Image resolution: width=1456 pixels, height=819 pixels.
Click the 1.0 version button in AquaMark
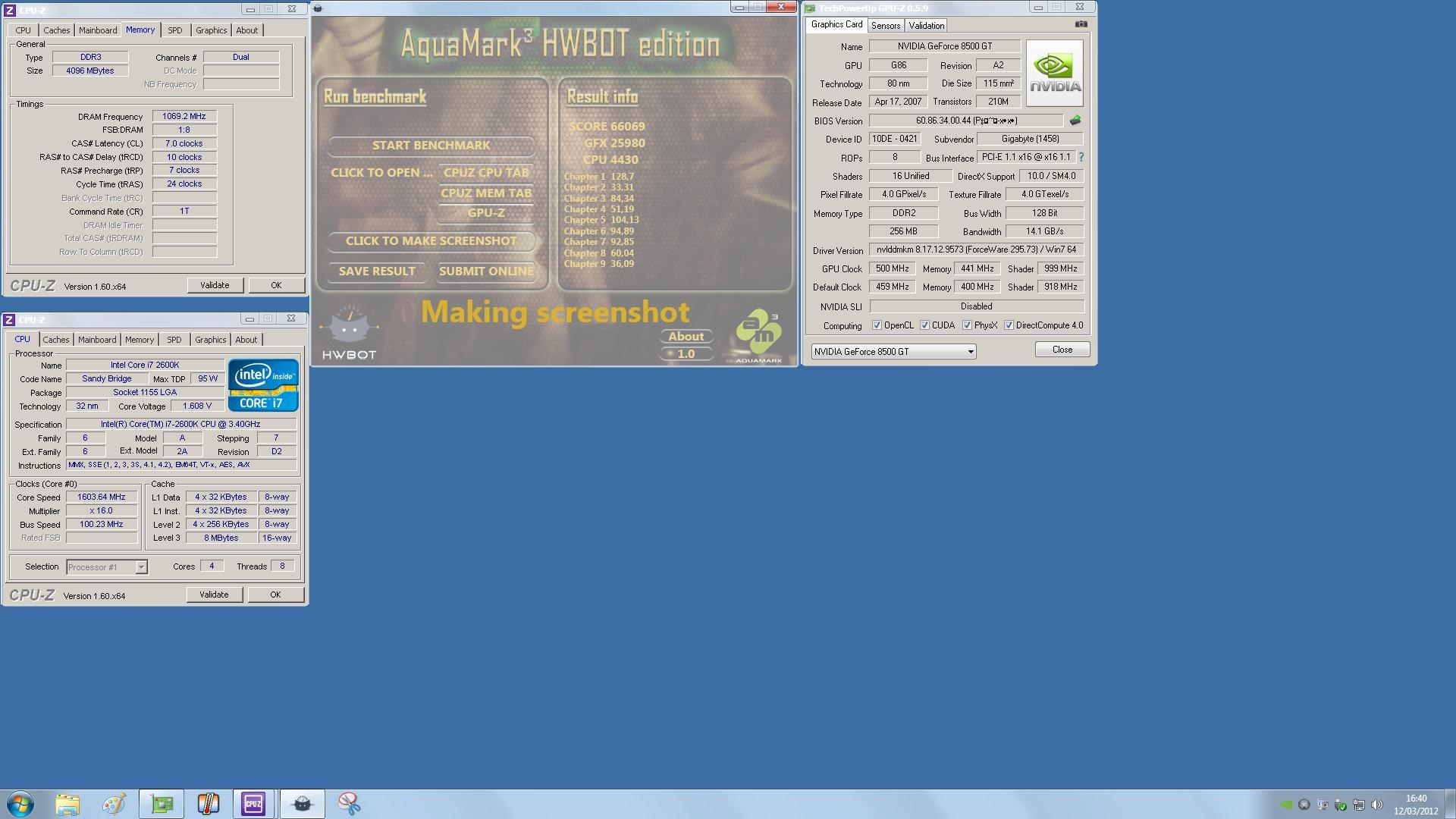click(x=686, y=353)
